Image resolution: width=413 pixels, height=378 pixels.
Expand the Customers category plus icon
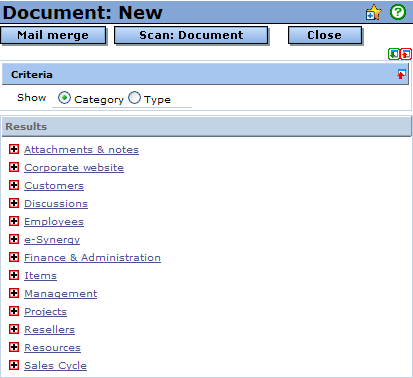14,185
